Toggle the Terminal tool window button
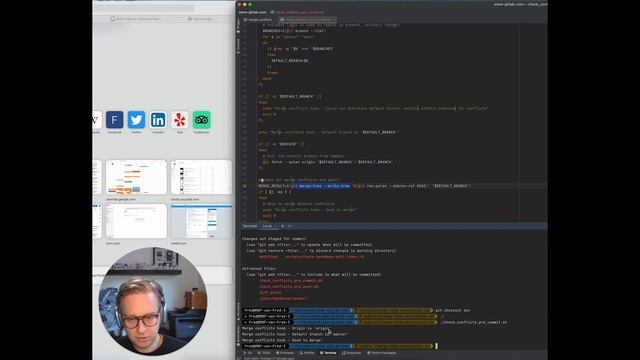Image resolution: width=640 pixels, height=360 pixels. 328,353
